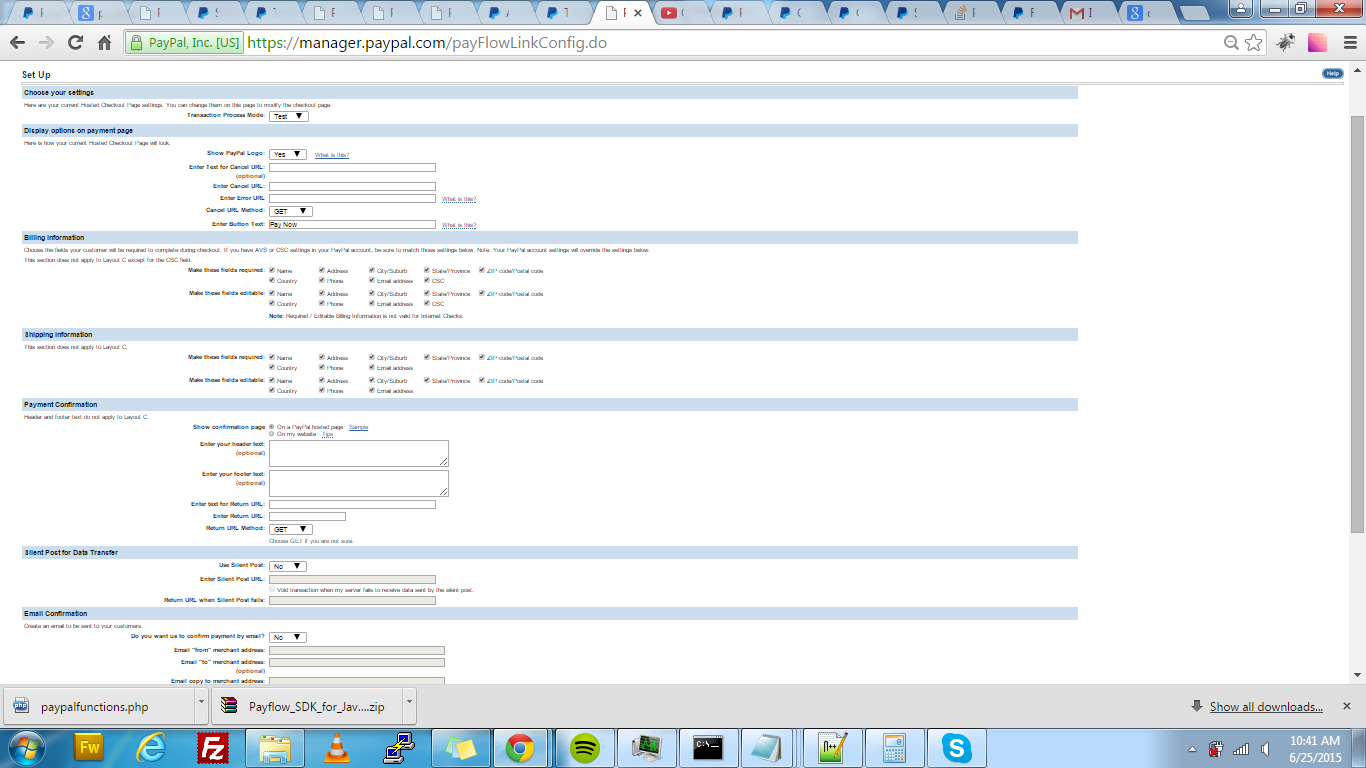Open the Windows Start menu
The height and width of the screenshot is (768, 1366).
[25, 748]
